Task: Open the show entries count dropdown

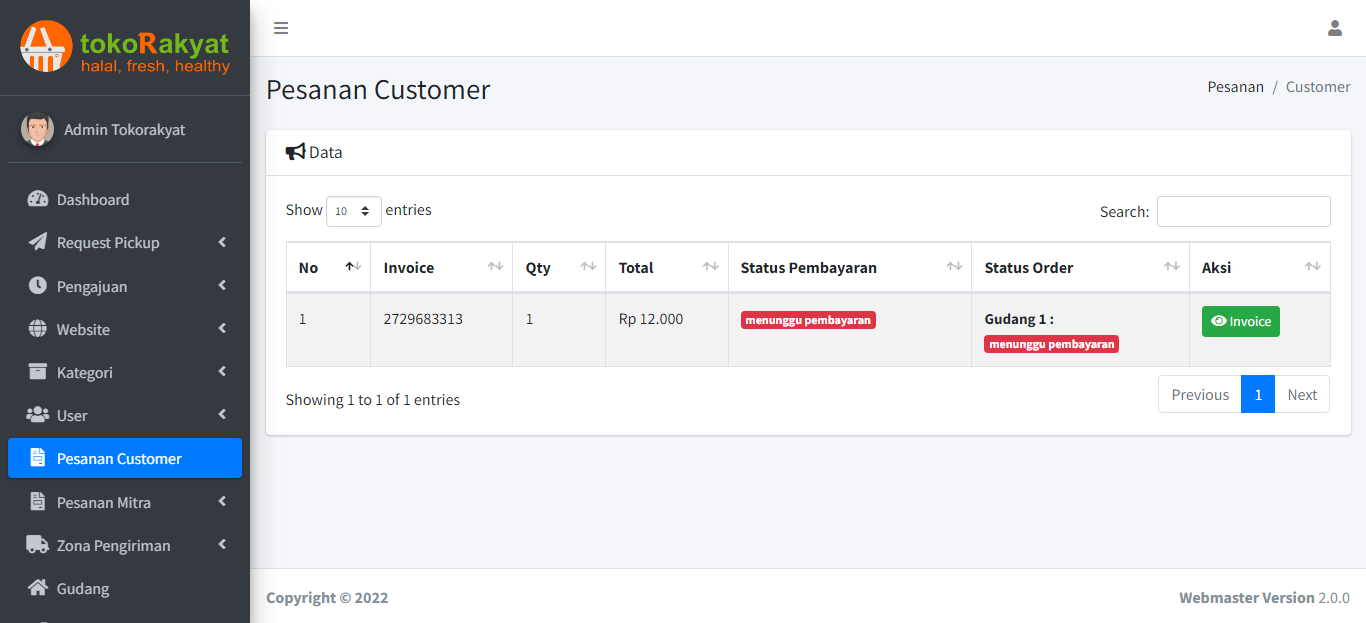Action: pos(353,211)
